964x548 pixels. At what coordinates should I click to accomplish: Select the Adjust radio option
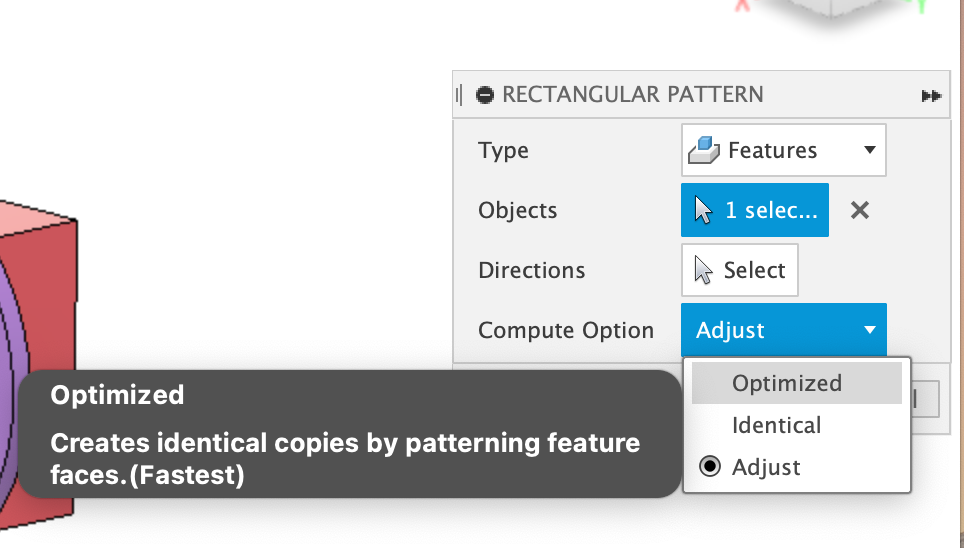pyautogui.click(x=711, y=467)
